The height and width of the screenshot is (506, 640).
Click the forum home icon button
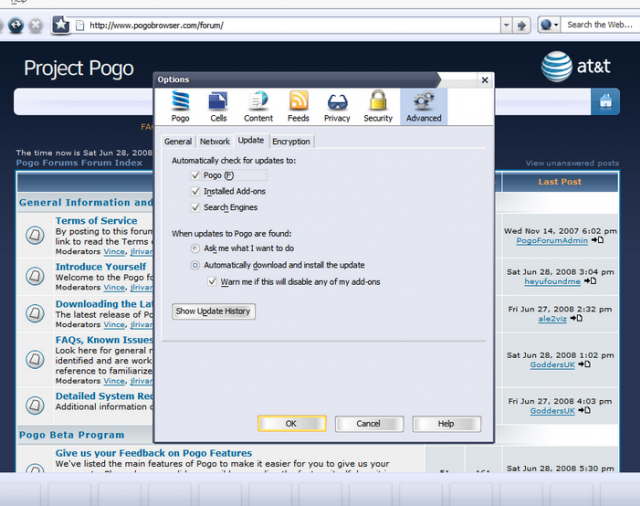[605, 102]
